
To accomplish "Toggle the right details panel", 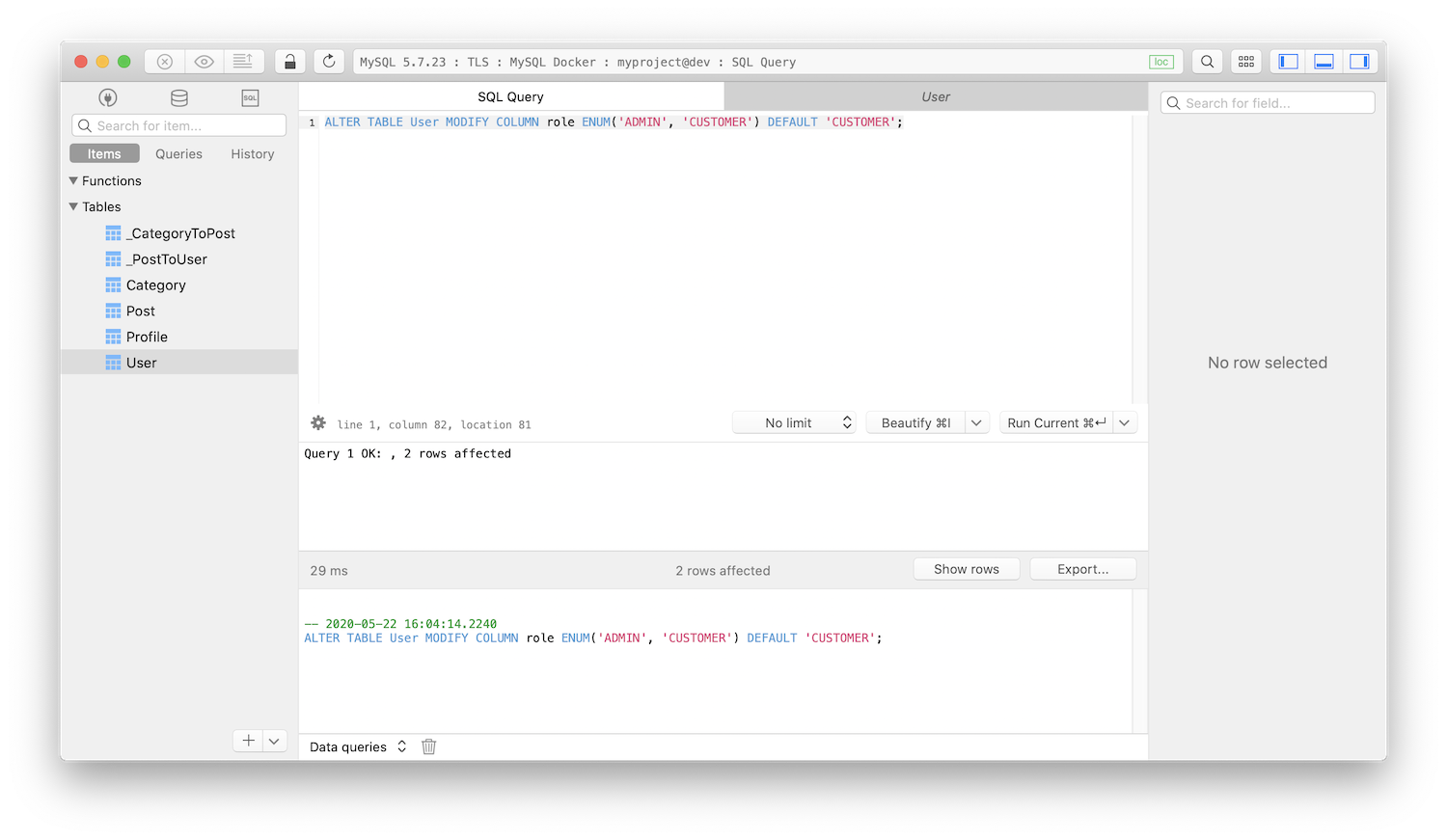I will coord(1360,61).
